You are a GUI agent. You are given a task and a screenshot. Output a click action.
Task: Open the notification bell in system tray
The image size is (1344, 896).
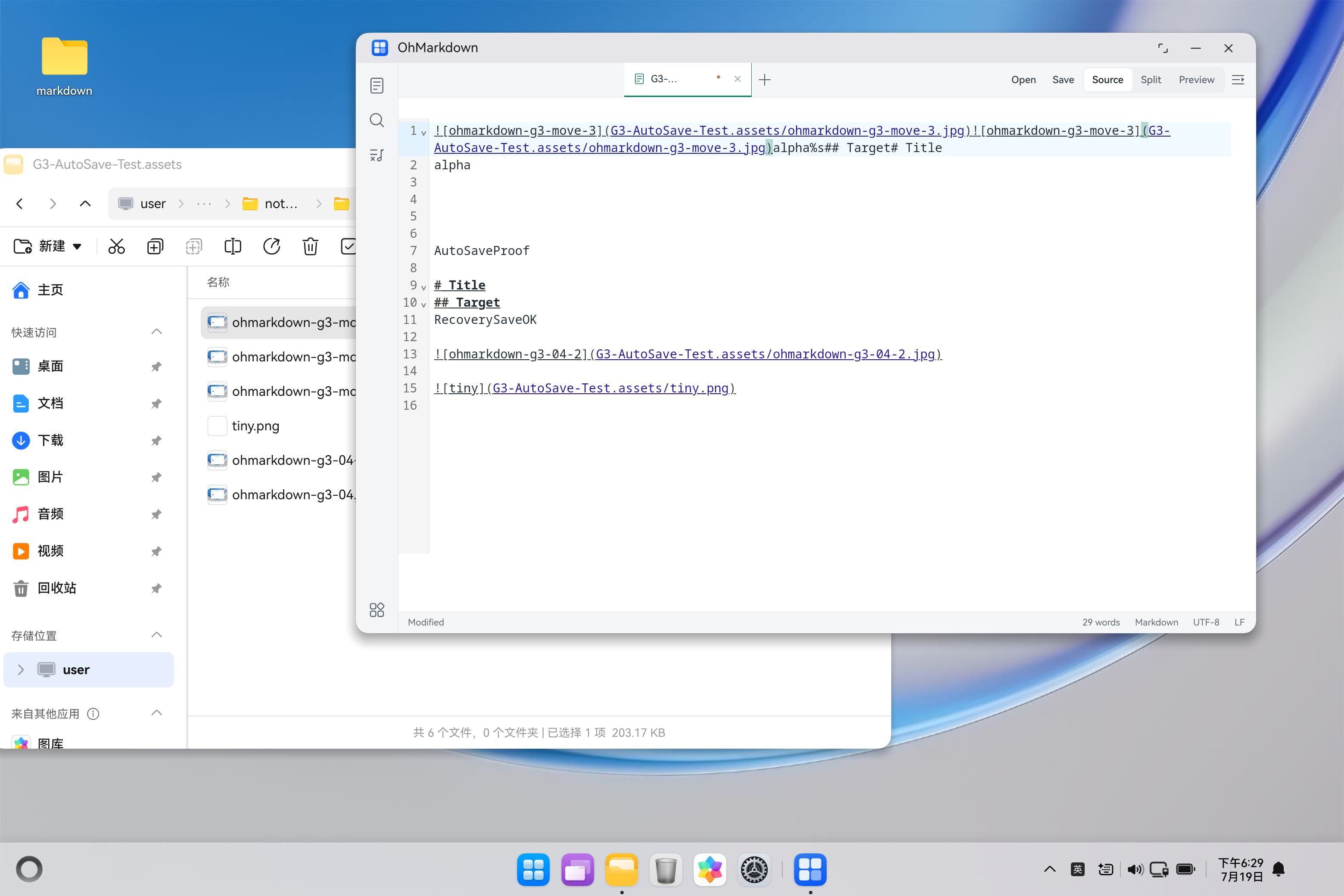(x=1279, y=870)
